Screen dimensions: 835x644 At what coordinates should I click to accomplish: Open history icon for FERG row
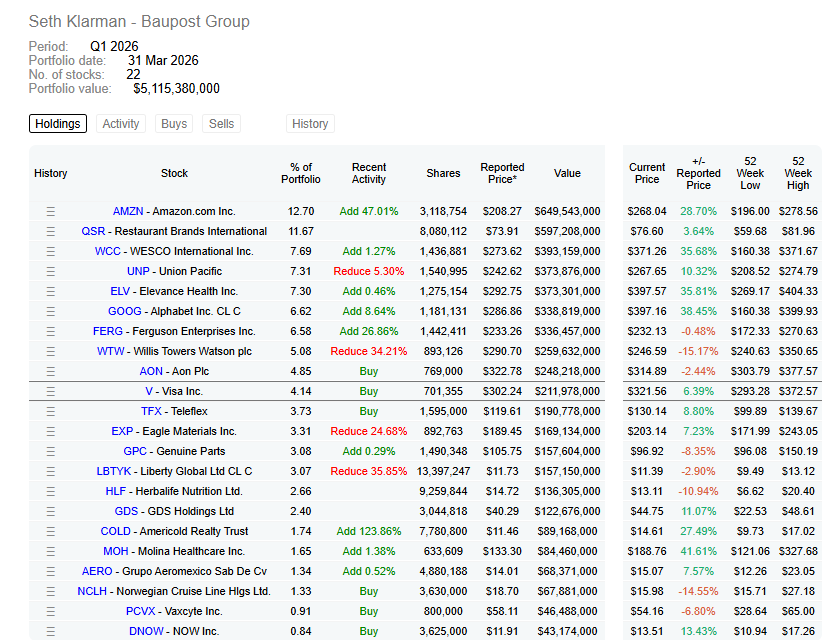pos(51,331)
